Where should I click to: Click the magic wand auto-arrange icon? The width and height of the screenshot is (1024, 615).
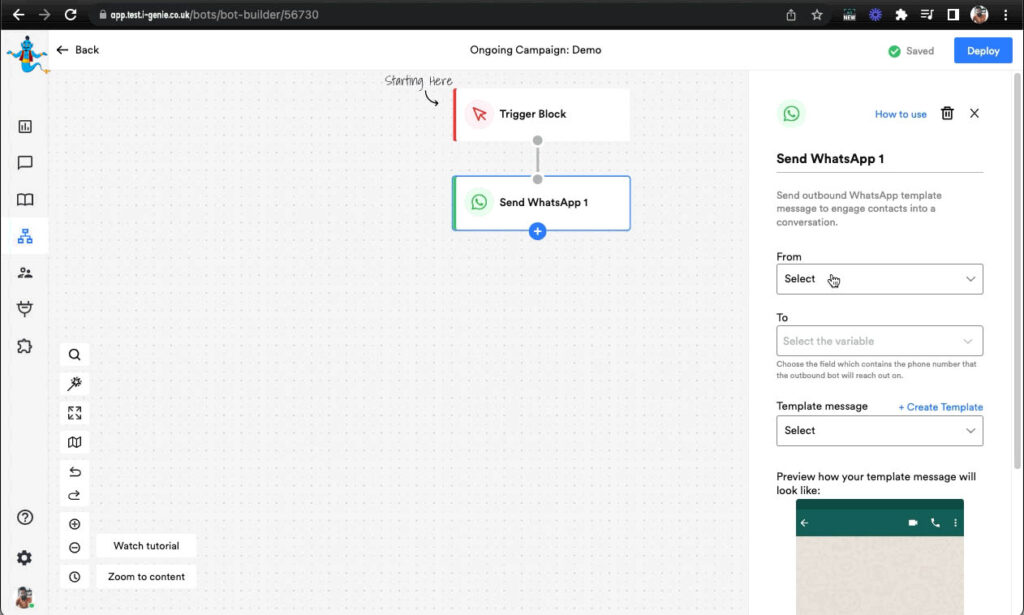(x=75, y=384)
